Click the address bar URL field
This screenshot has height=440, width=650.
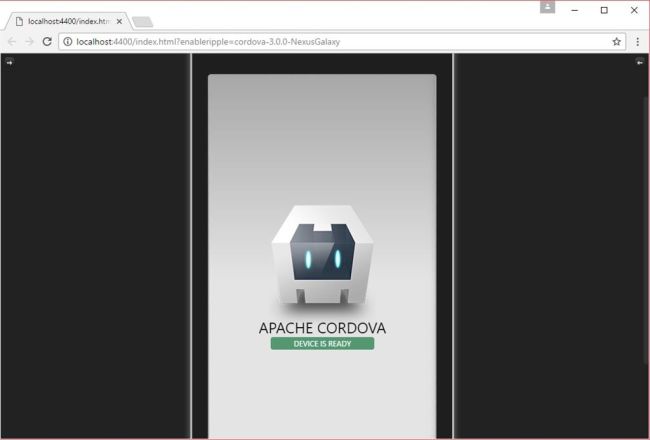coord(341,41)
